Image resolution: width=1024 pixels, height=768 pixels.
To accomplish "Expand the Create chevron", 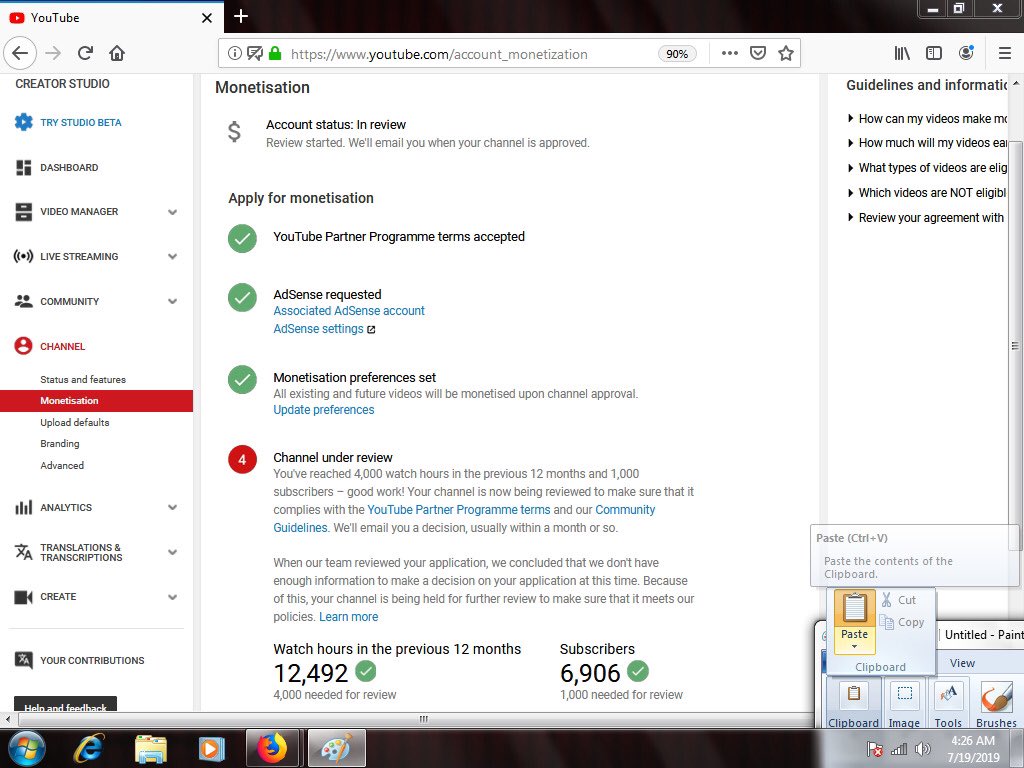I will pyautogui.click(x=172, y=597).
